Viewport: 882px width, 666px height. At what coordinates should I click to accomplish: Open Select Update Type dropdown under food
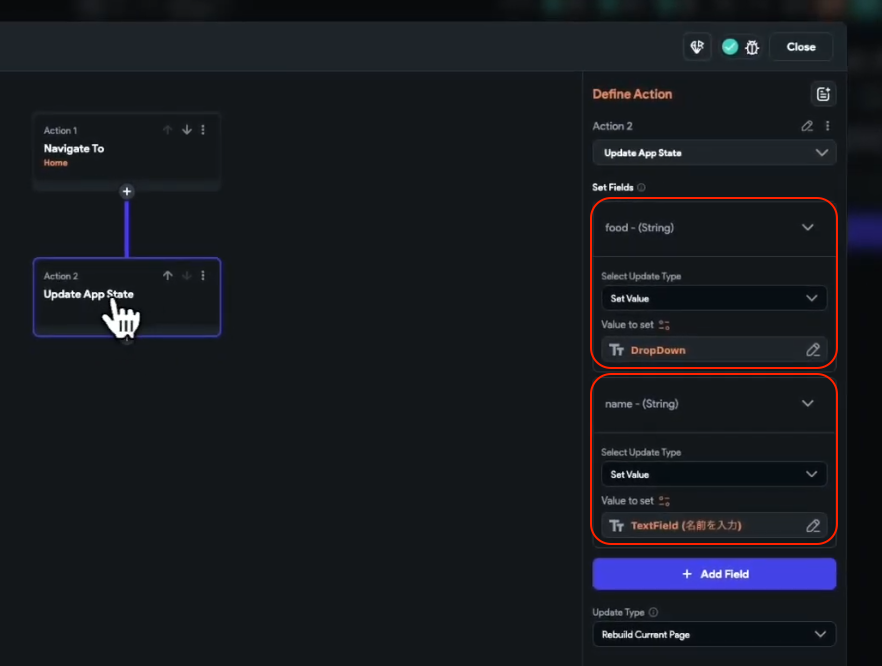click(714, 298)
